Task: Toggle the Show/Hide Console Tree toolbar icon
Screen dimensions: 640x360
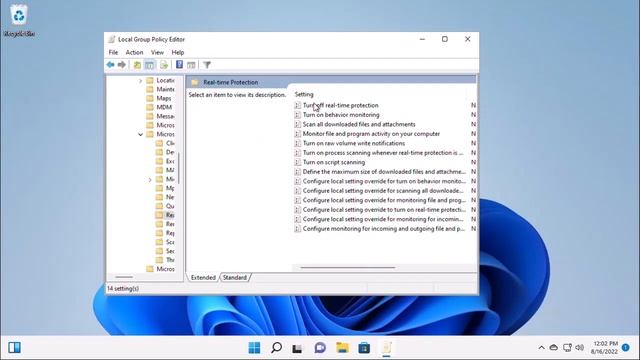Action: tap(150, 65)
